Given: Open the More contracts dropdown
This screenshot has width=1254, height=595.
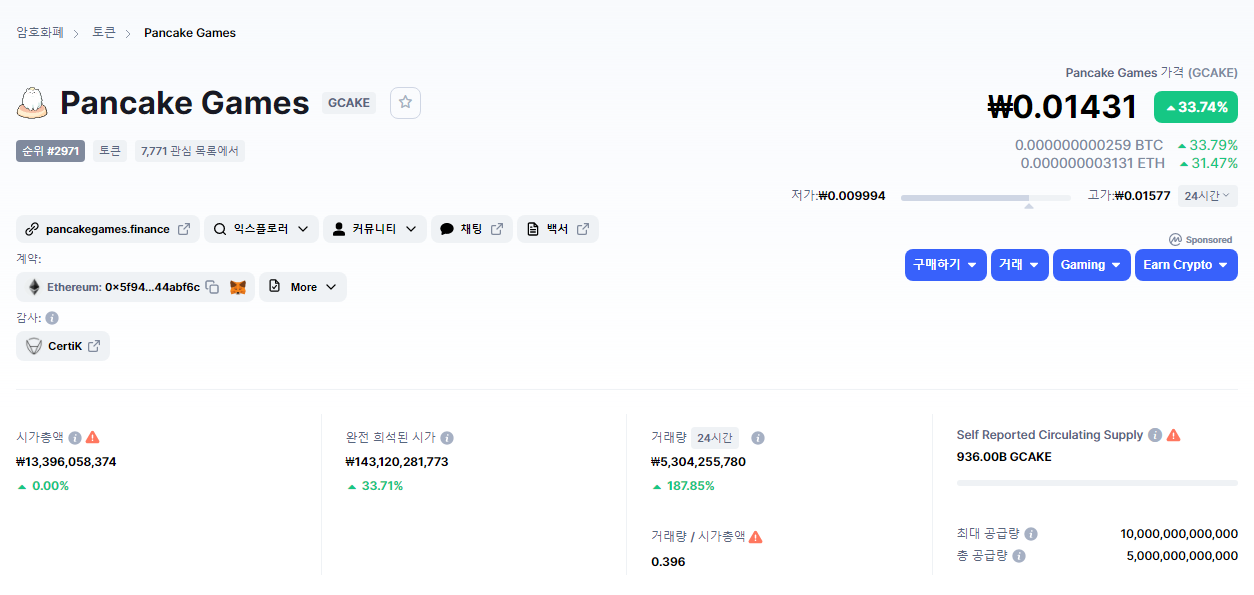Looking at the screenshot, I should 303,287.
